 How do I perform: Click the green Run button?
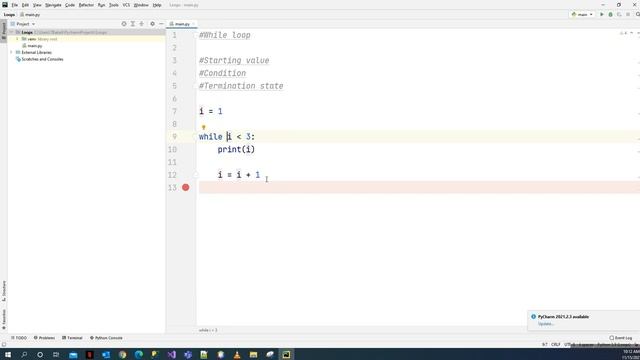click(x=602, y=15)
